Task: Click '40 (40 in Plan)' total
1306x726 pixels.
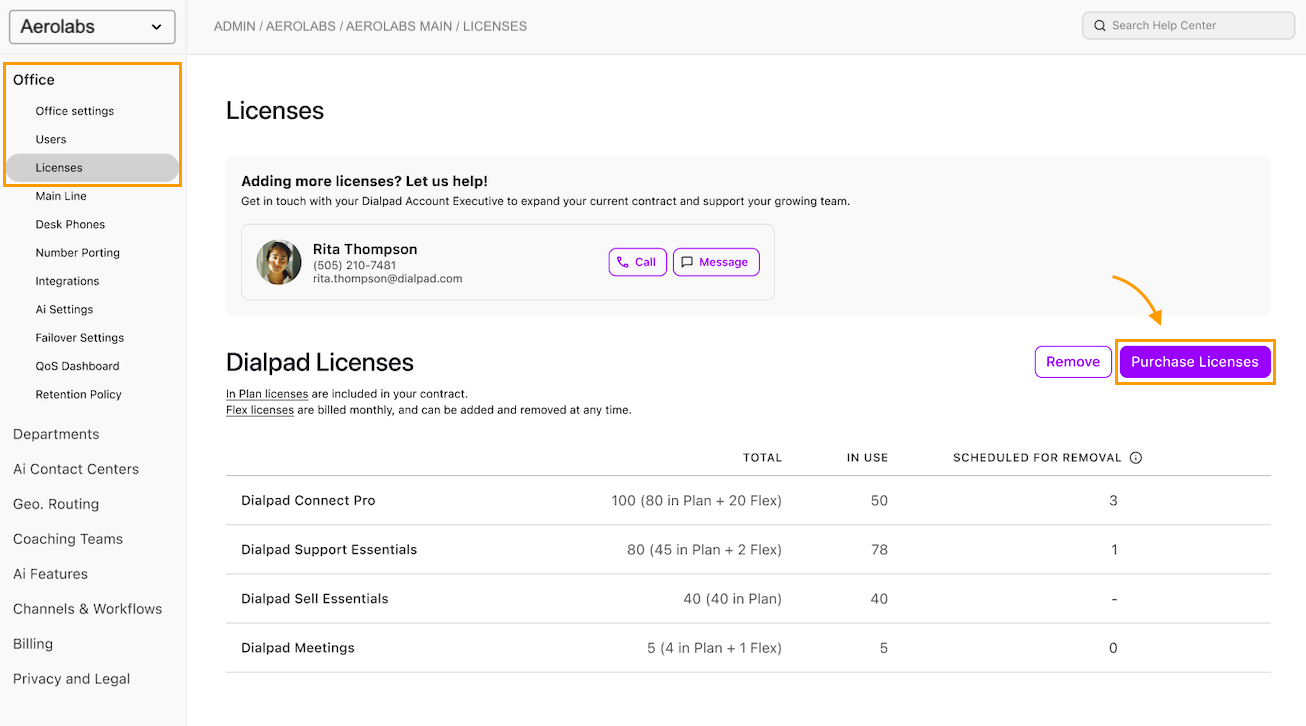Action: [x=733, y=599]
